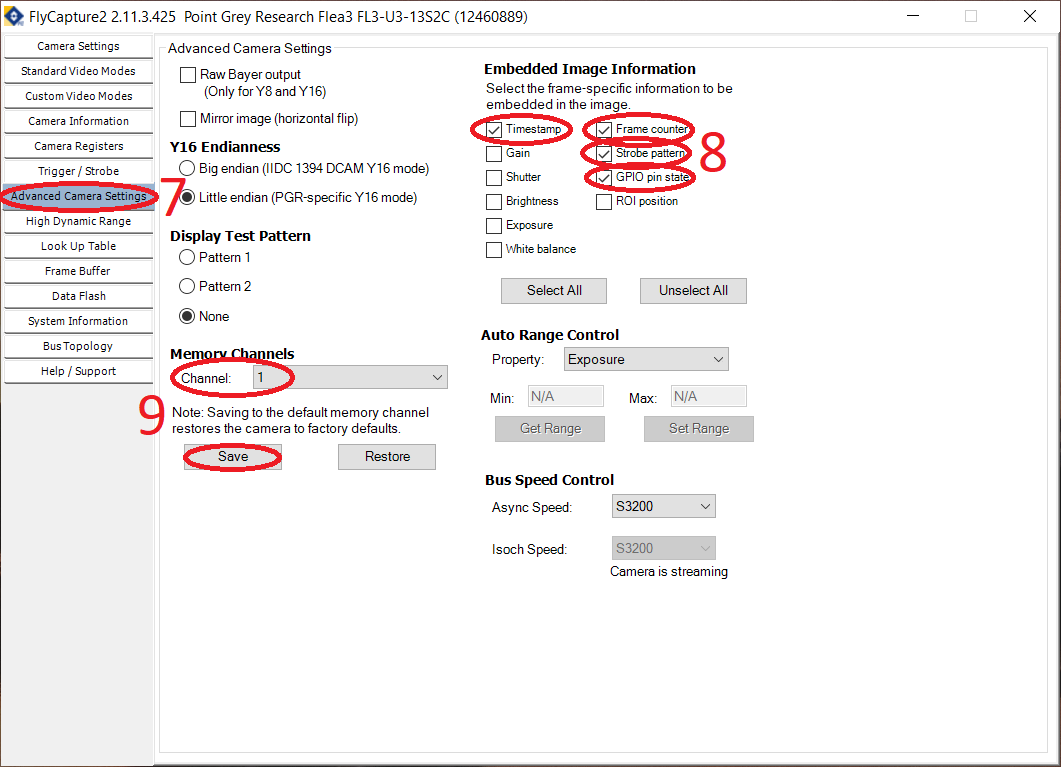
Task: Click the Min value field
Action: (x=565, y=395)
